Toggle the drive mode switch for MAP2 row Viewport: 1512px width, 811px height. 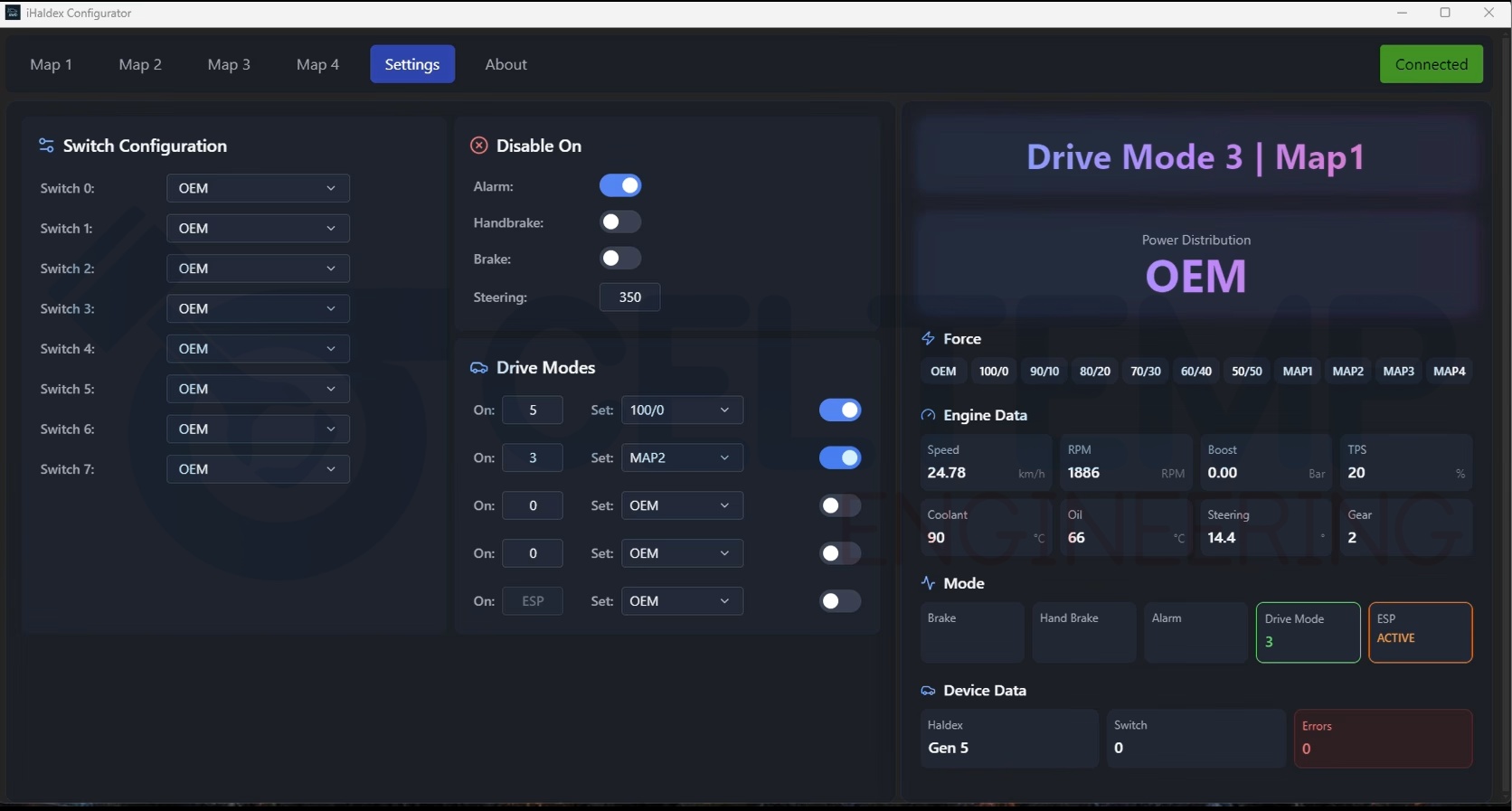(840, 458)
